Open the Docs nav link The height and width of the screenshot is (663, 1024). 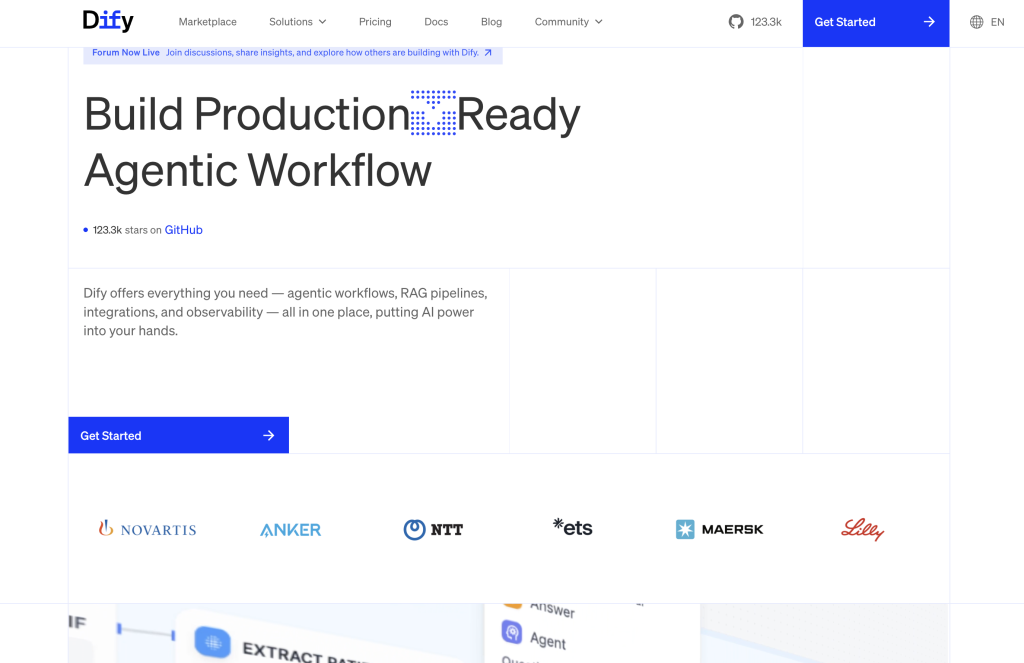tap(436, 22)
